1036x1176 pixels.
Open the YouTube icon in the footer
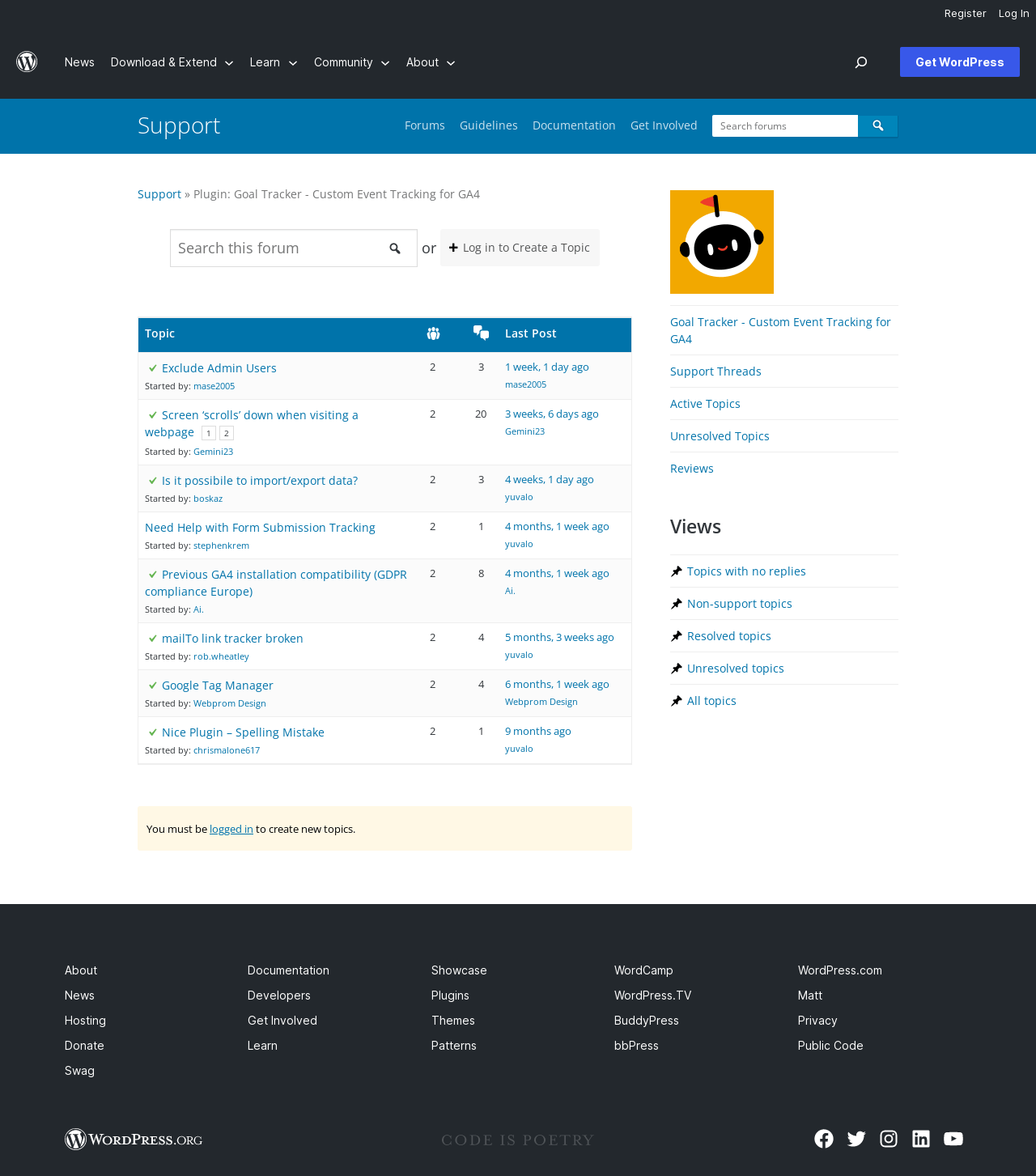(953, 1139)
